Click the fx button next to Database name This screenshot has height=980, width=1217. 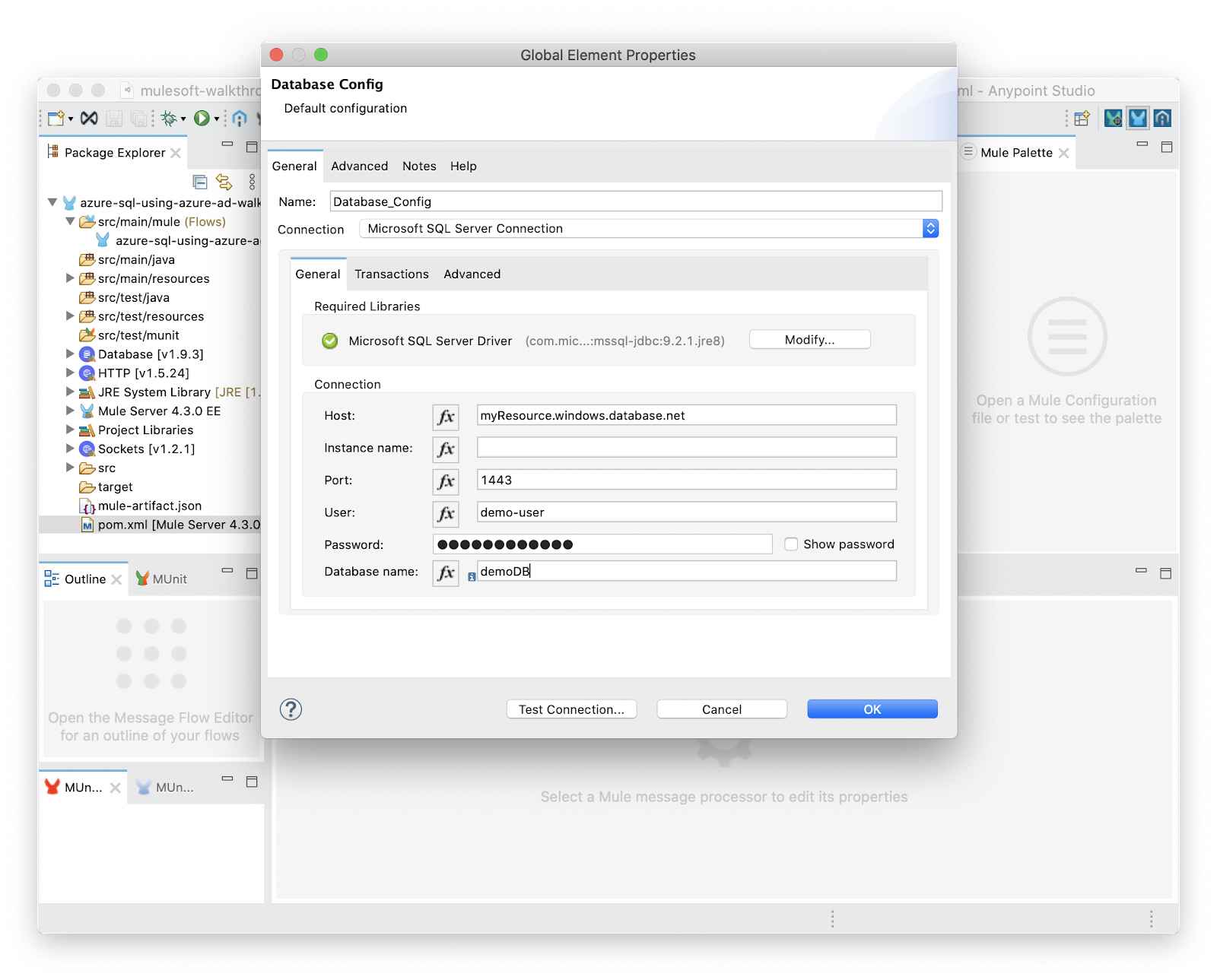tap(446, 572)
